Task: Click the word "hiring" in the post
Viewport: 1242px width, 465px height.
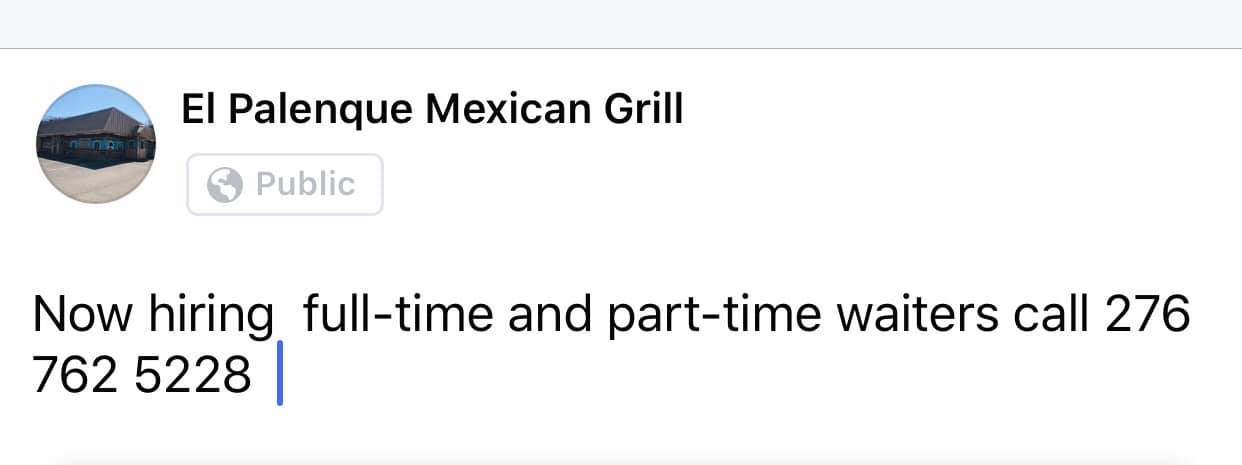Action: [x=211, y=316]
